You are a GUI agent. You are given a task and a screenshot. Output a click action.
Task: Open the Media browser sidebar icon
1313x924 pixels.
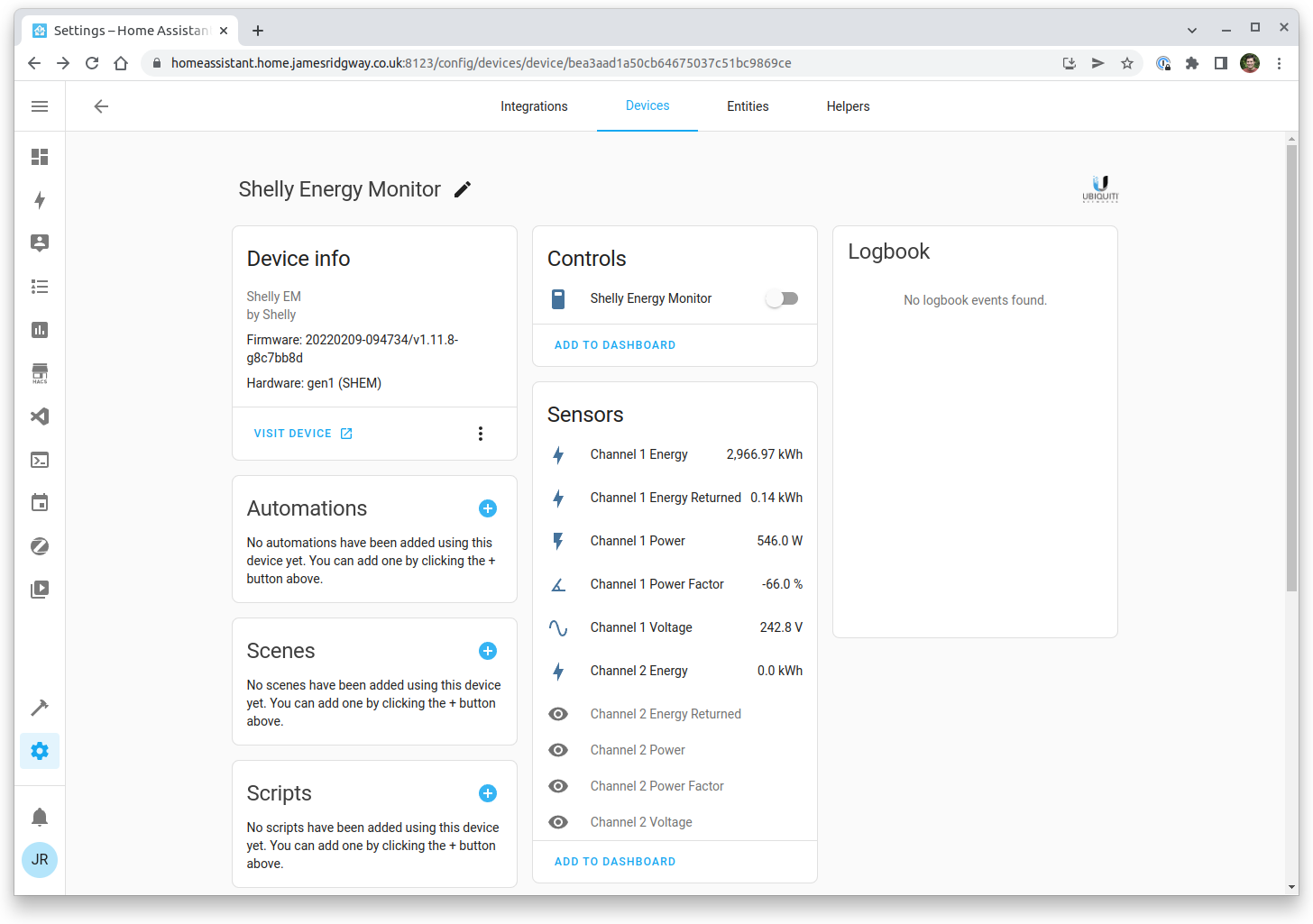pyautogui.click(x=40, y=589)
